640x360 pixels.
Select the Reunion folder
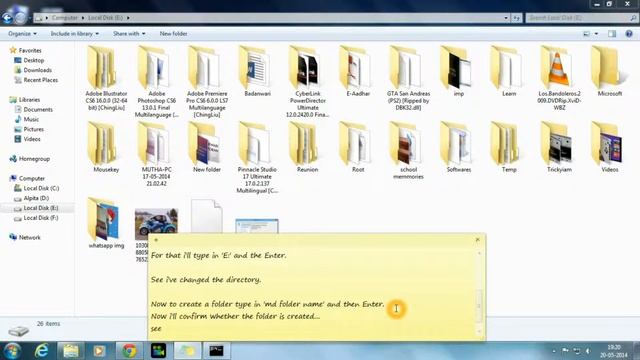pos(307,147)
